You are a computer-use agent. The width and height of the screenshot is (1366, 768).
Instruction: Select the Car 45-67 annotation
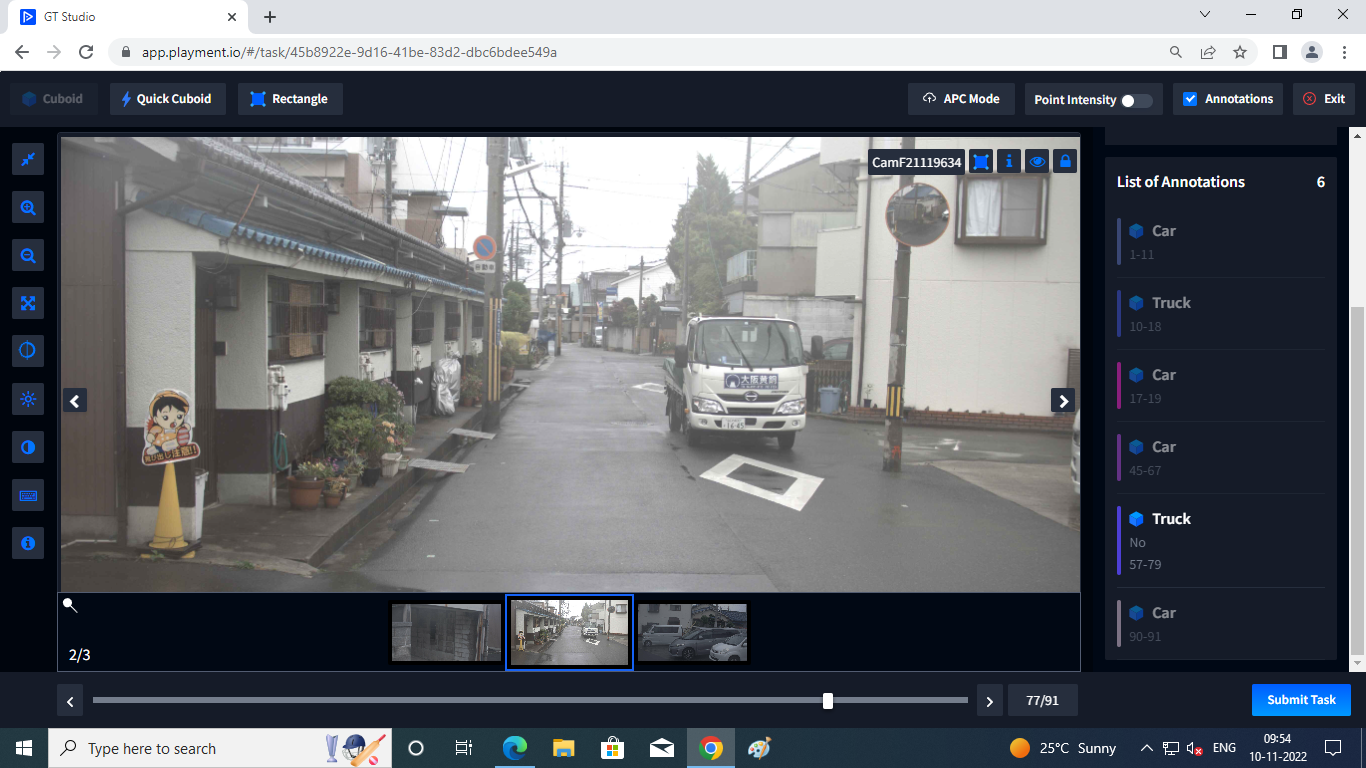[x=1220, y=457]
